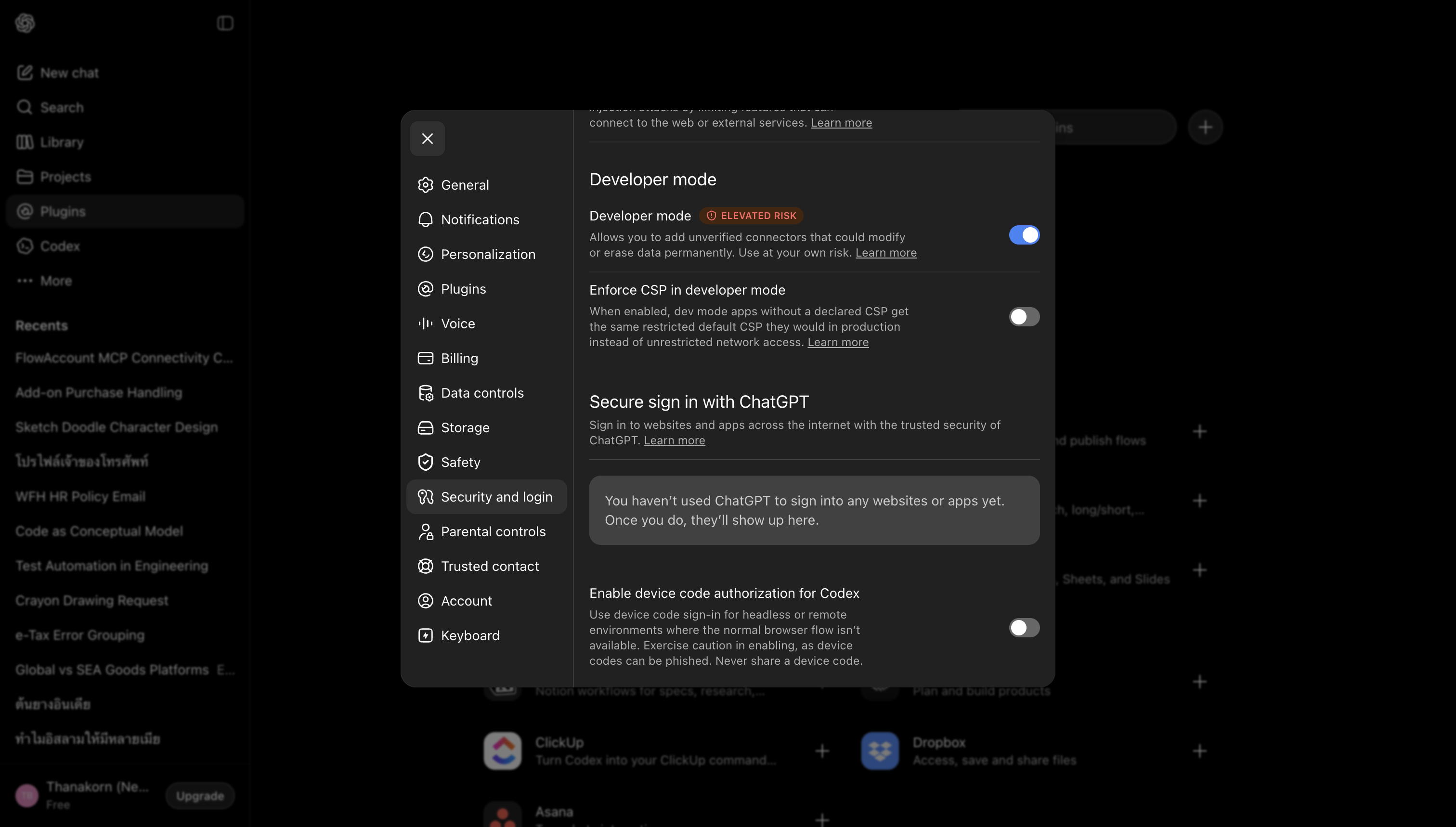Open Learn more link under Developer mode

pyautogui.click(x=885, y=253)
